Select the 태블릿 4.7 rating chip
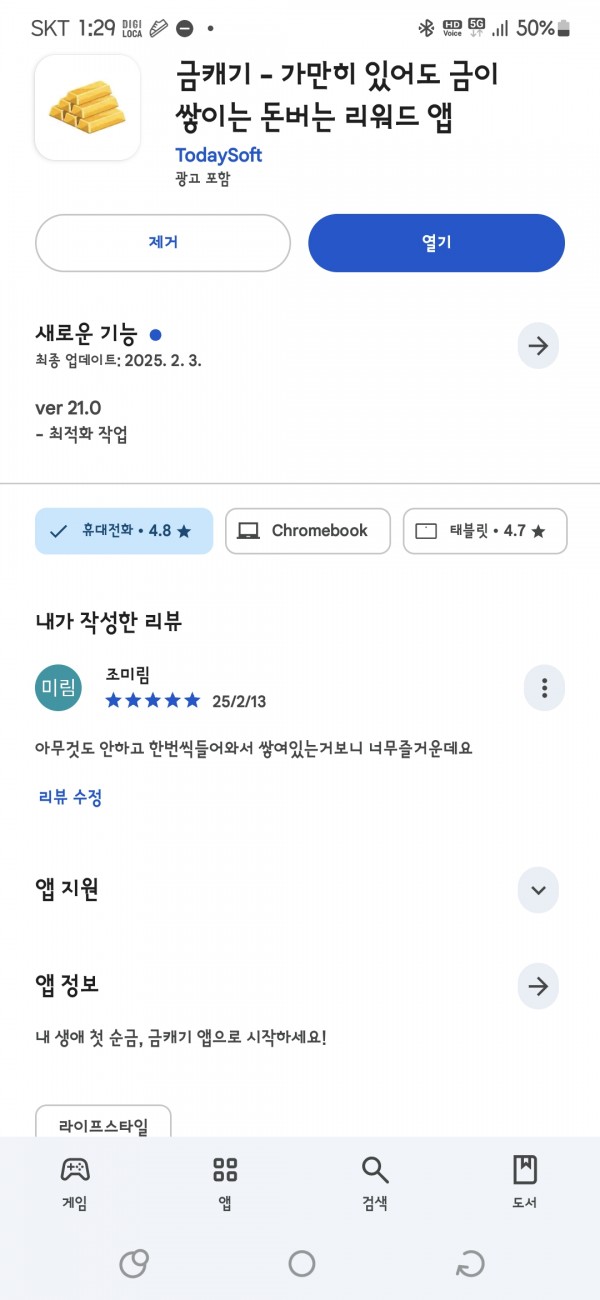This screenshot has height=1300, width=600. (485, 531)
